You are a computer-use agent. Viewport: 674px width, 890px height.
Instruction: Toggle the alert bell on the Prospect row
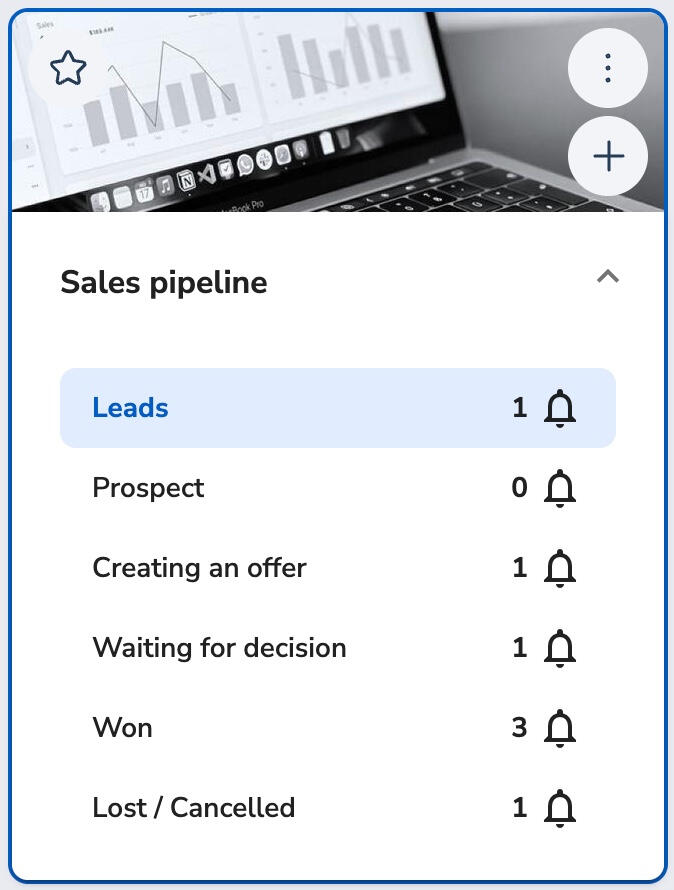560,488
